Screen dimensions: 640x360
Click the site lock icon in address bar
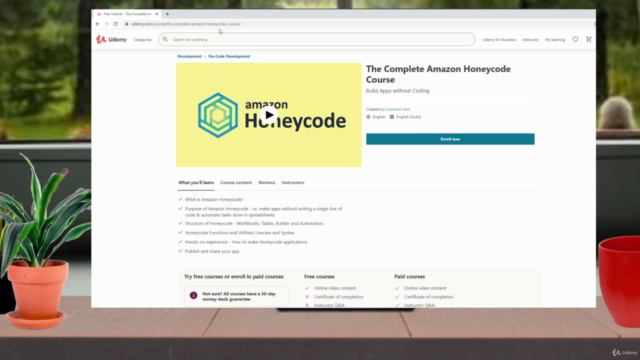(127, 24)
